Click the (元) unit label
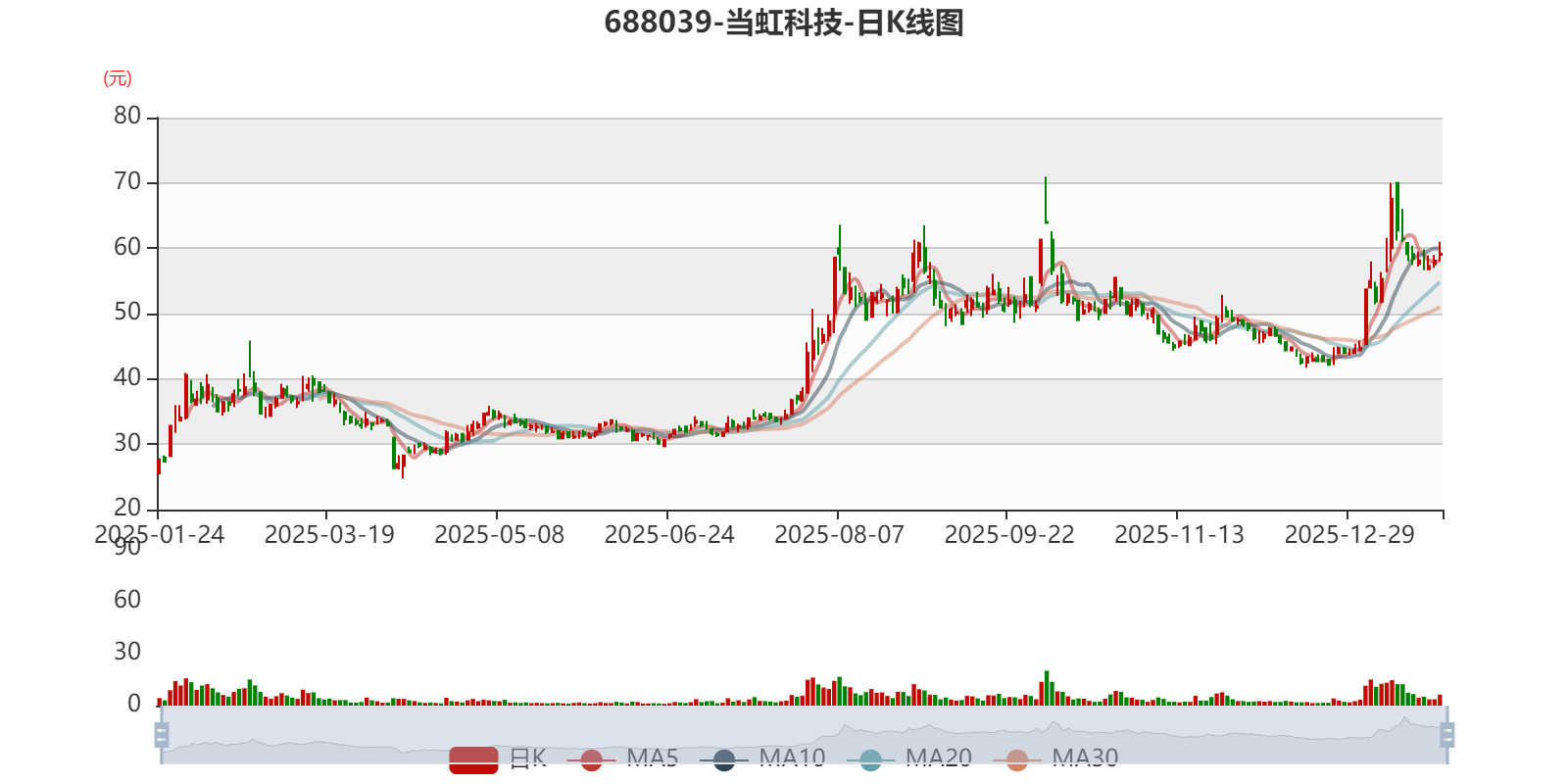Screen dimensions: 1568x784 pyautogui.click(x=118, y=78)
